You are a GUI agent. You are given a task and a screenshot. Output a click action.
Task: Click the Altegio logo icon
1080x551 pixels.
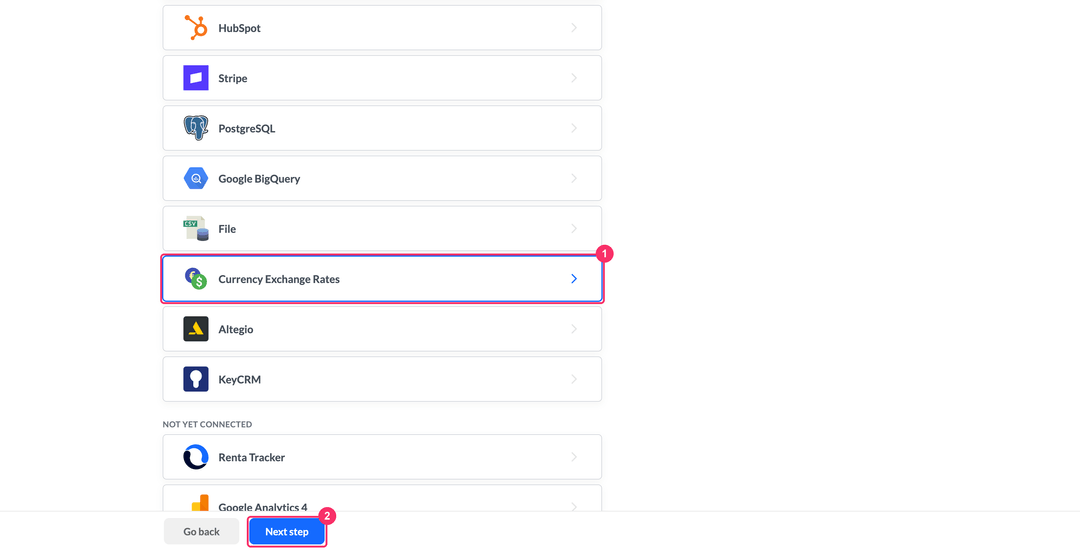(x=196, y=329)
